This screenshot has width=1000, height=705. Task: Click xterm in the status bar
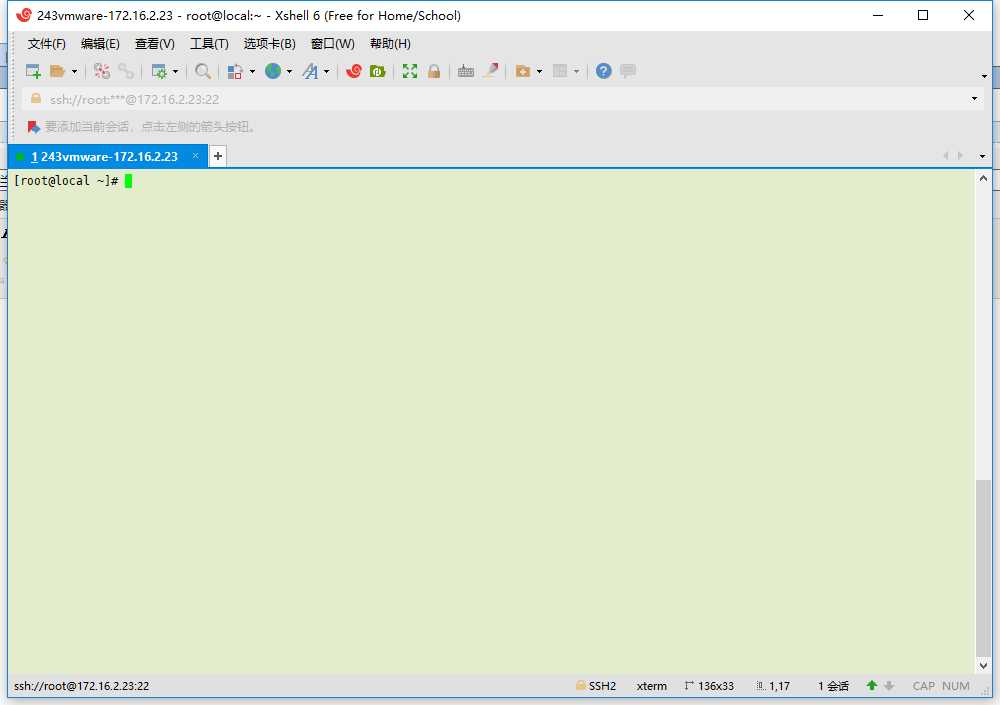pyautogui.click(x=651, y=686)
